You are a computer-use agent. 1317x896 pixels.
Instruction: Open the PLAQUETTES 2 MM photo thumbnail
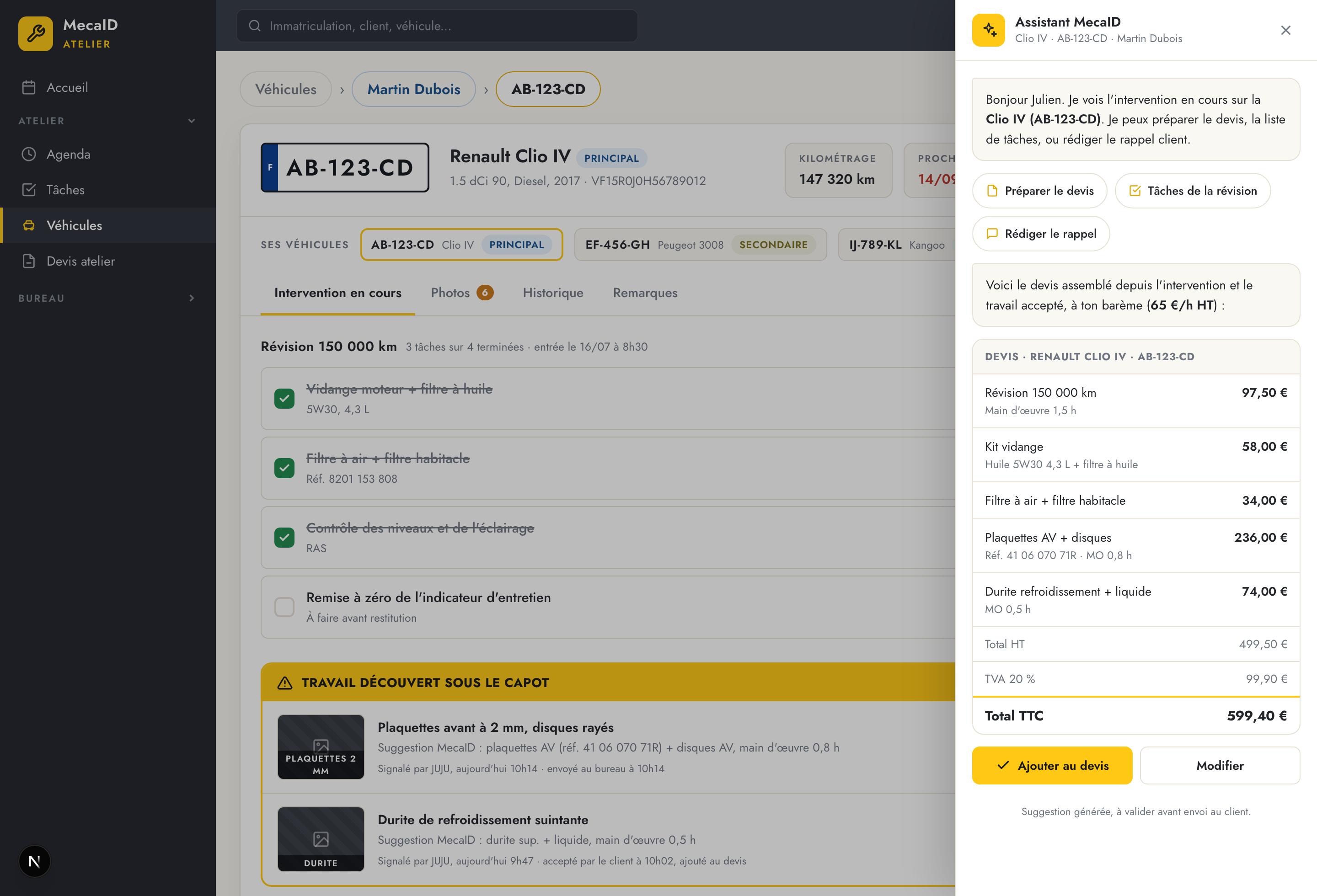click(x=321, y=747)
